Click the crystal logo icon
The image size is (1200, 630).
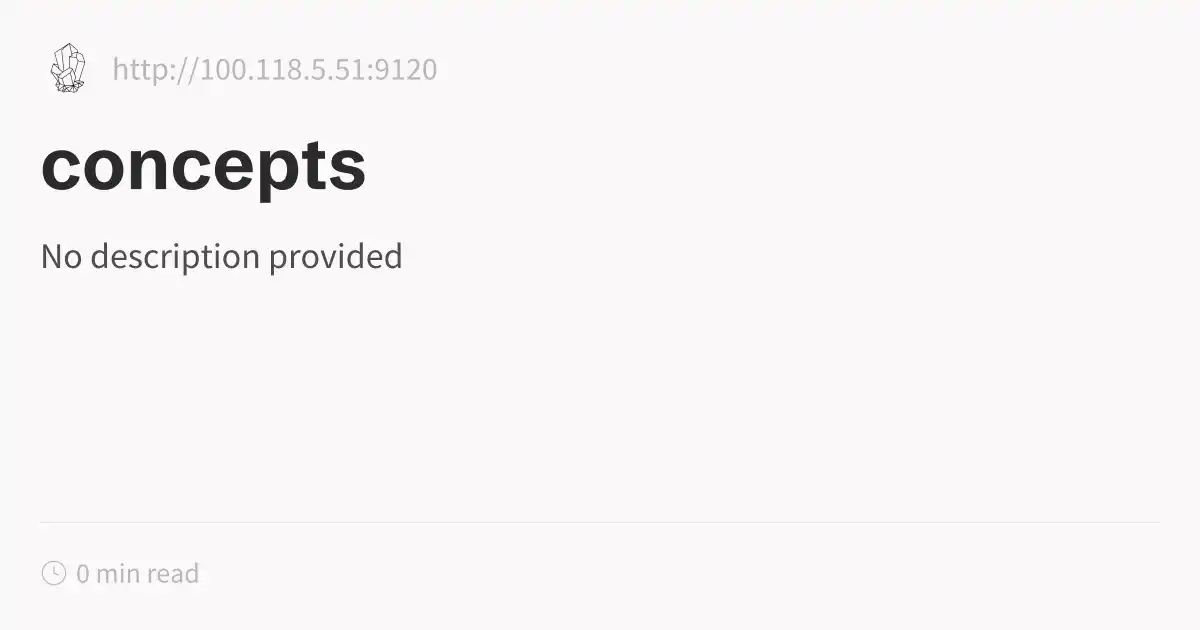coord(67,69)
